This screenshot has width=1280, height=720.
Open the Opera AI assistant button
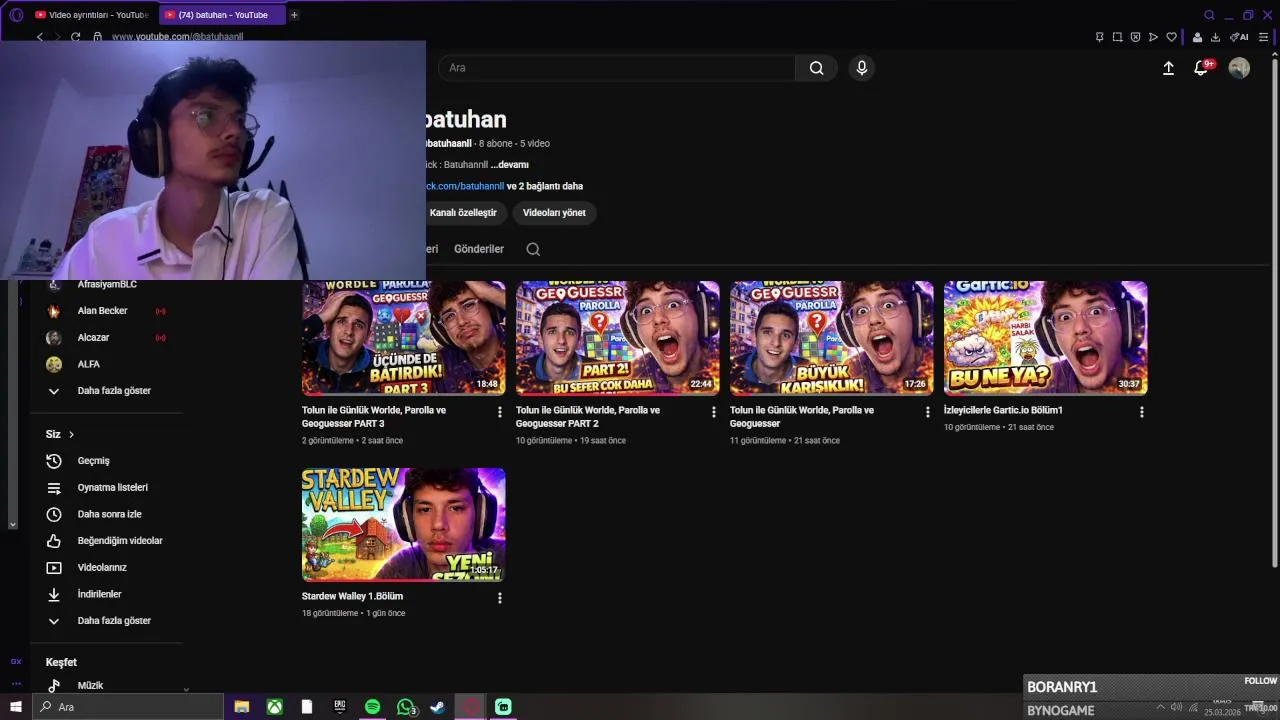click(1239, 37)
